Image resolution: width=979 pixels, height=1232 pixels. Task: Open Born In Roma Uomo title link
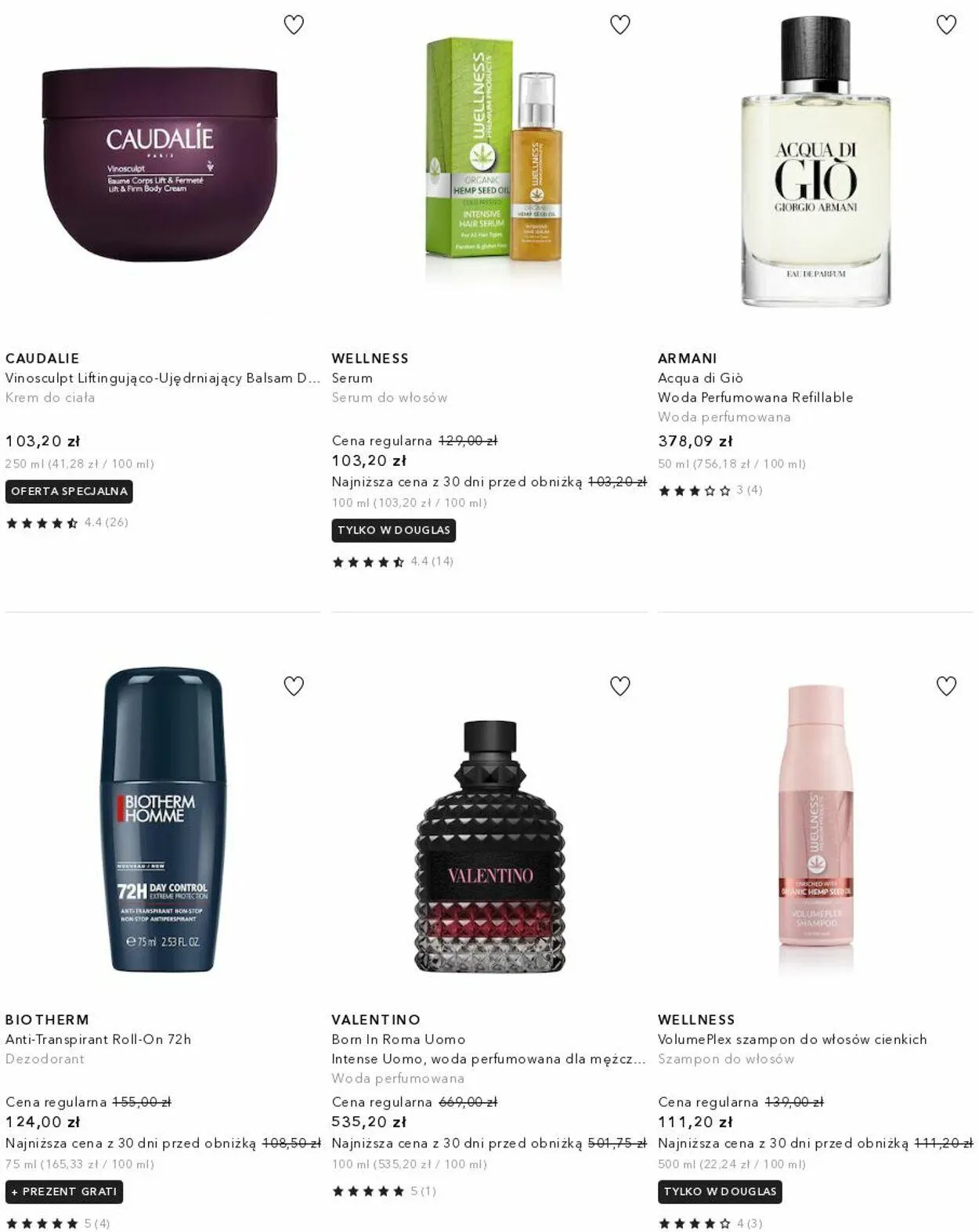(x=399, y=1039)
